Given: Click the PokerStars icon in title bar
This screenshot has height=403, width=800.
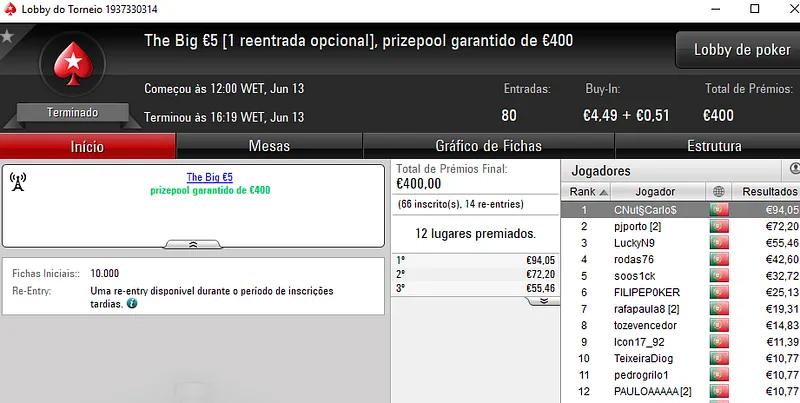Looking at the screenshot, I should (x=10, y=9).
